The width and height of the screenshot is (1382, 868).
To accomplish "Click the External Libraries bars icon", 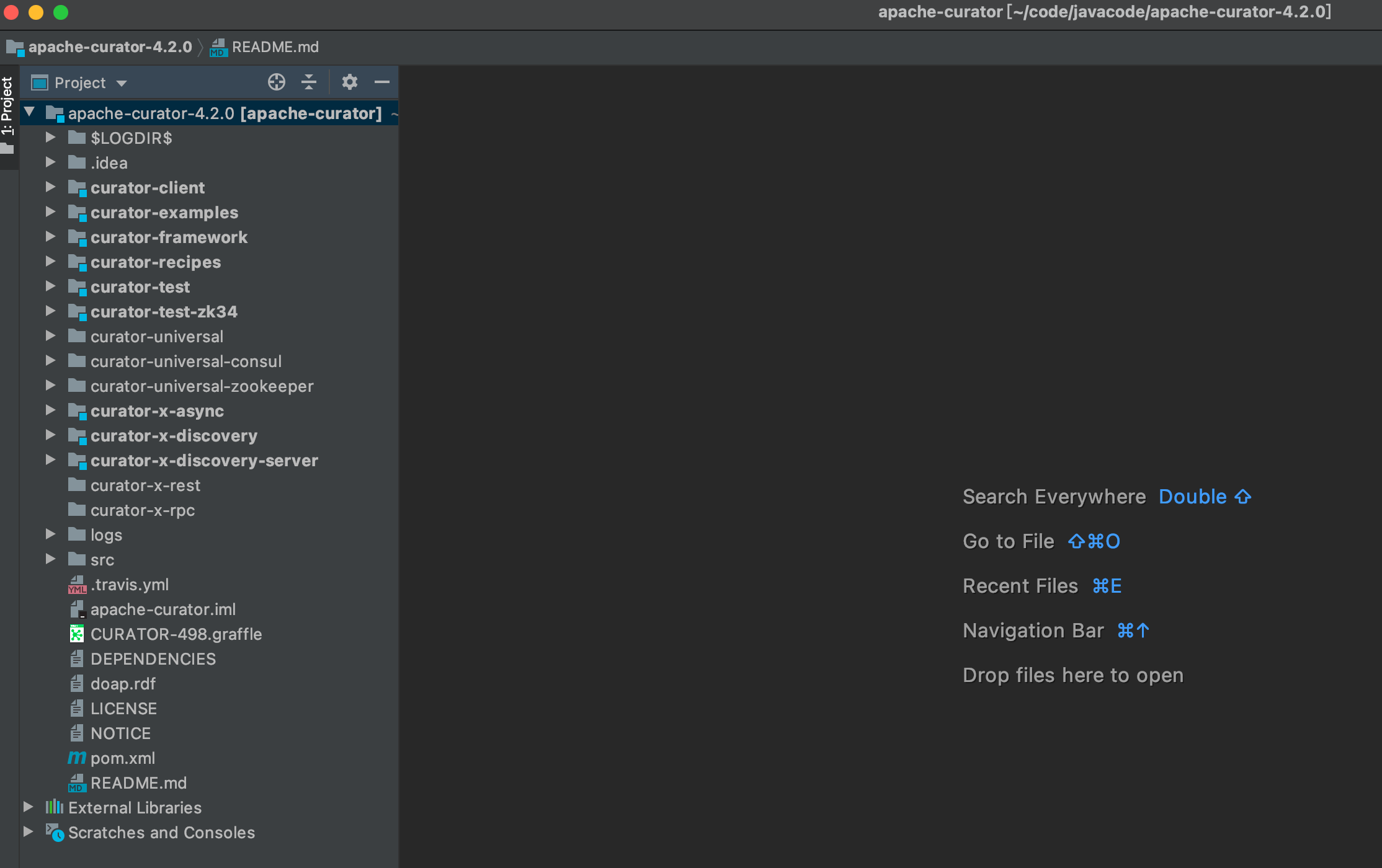I will (x=54, y=807).
